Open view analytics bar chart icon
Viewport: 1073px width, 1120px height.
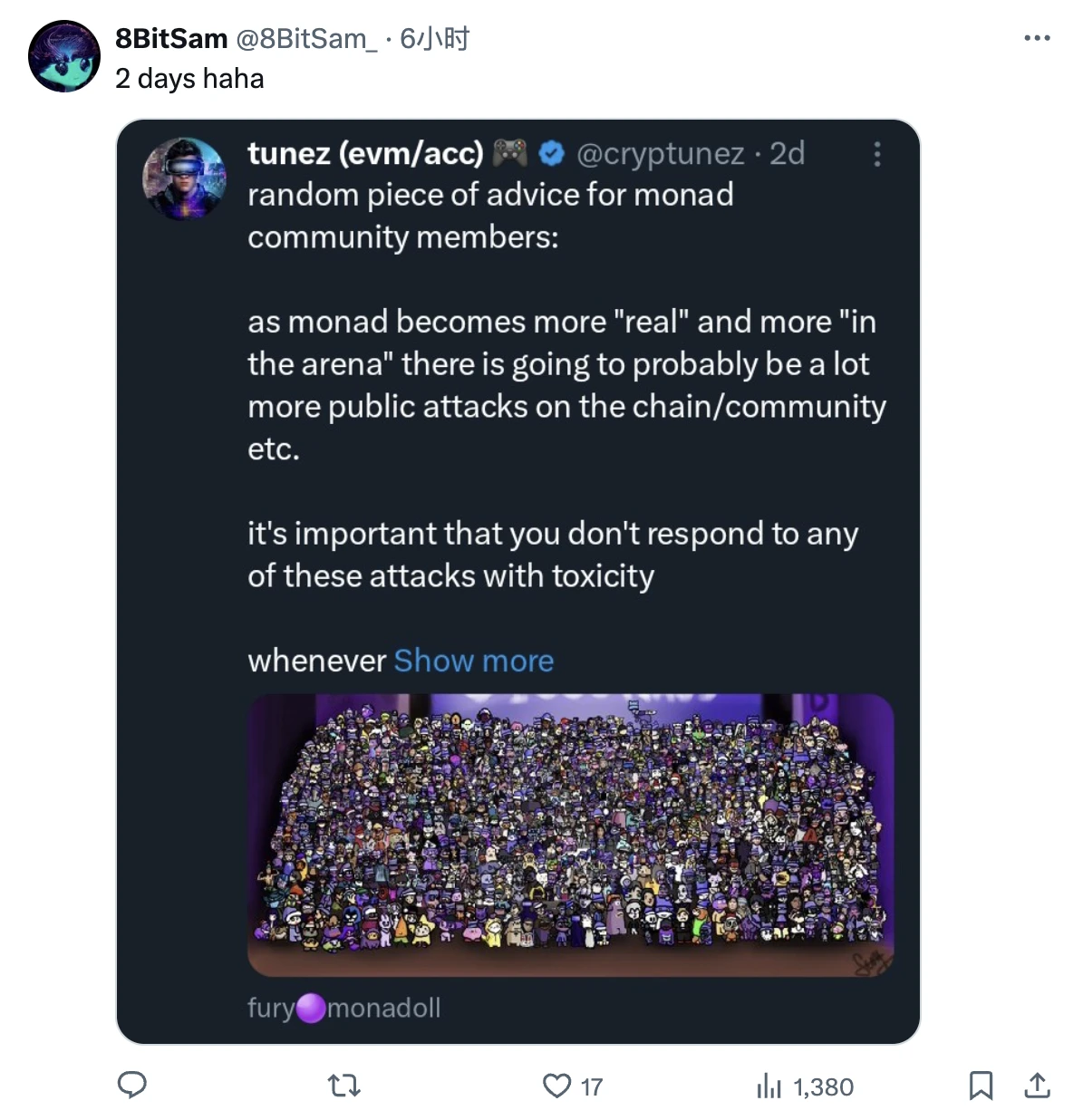coord(768,1086)
